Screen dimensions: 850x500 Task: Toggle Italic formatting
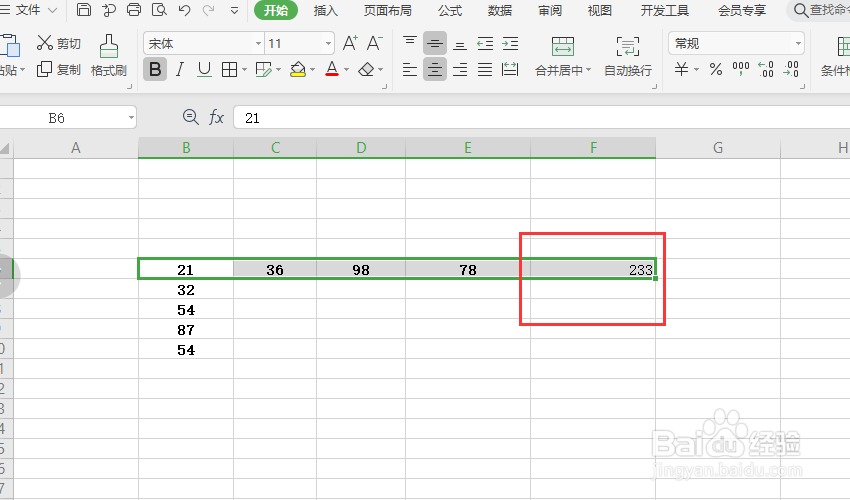(180, 69)
